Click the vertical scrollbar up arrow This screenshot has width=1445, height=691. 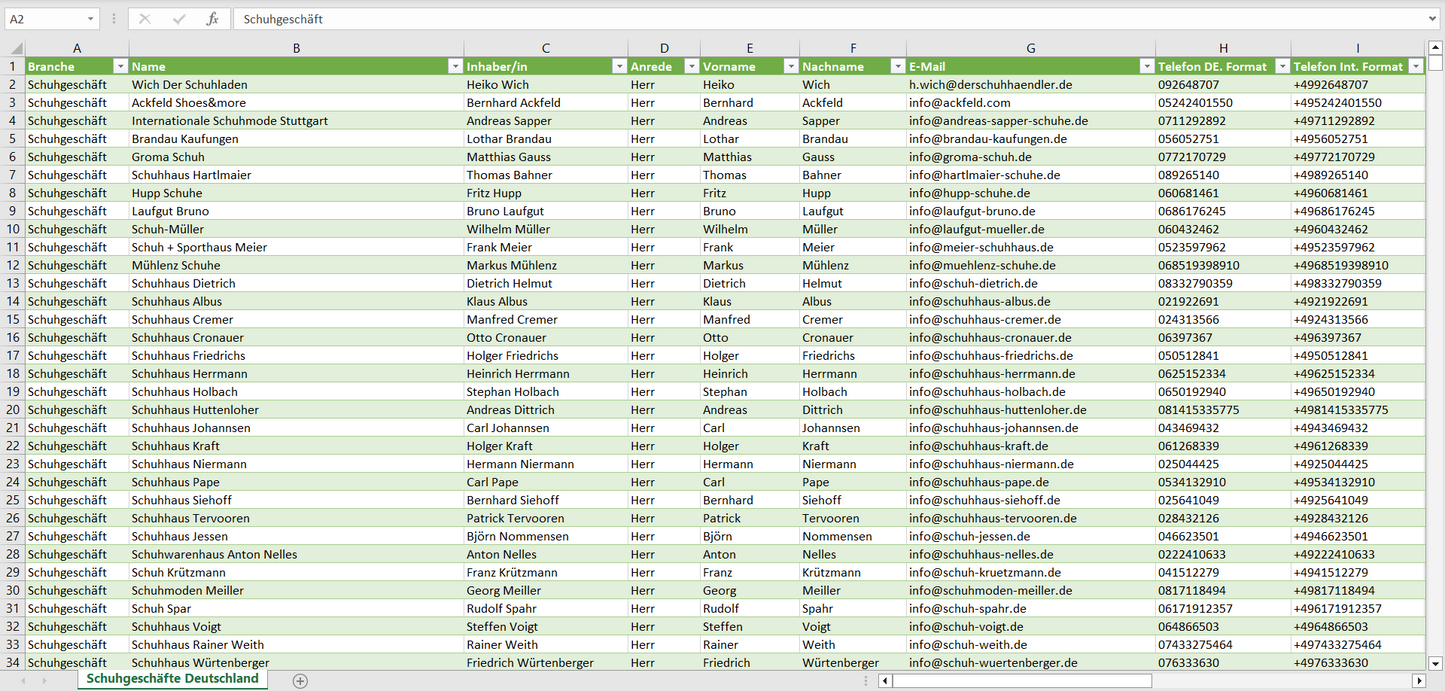[1436, 48]
